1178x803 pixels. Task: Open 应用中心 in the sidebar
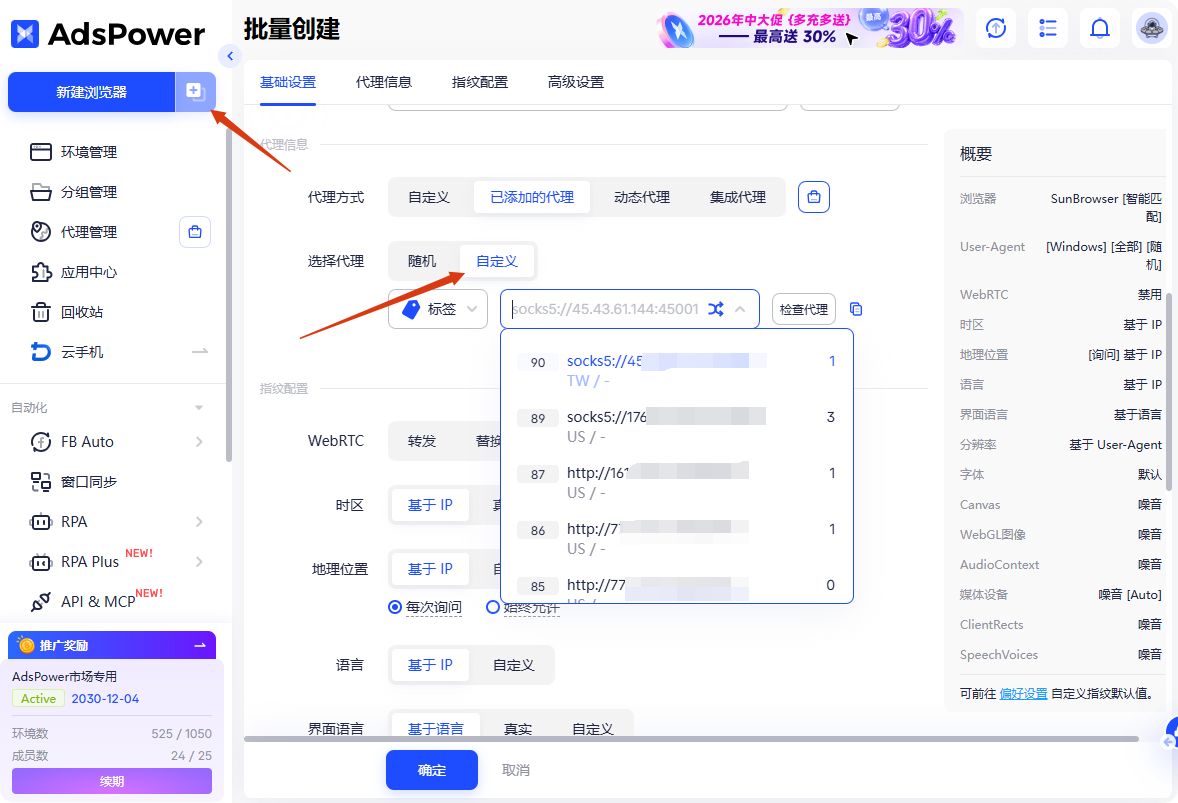pyautogui.click(x=89, y=272)
